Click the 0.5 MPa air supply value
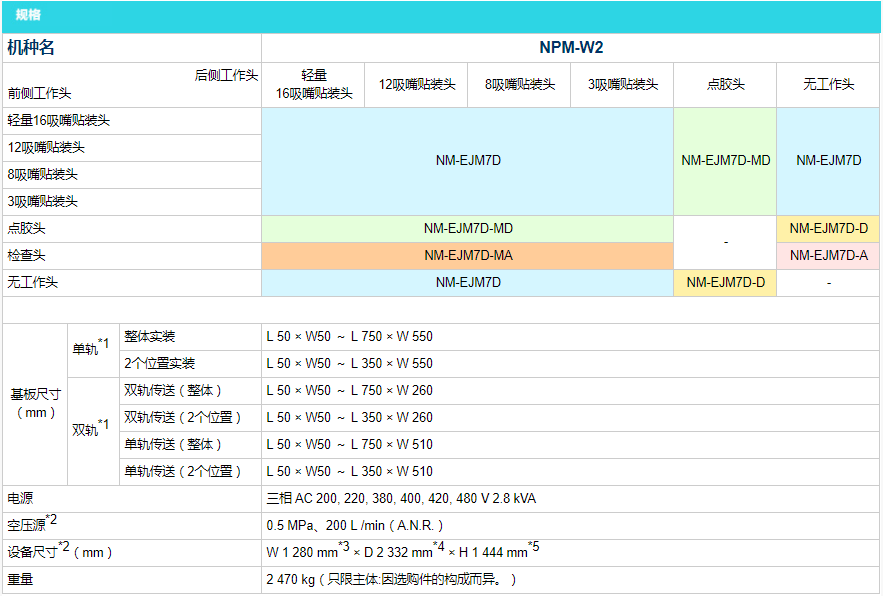The image size is (883, 596). tap(354, 525)
